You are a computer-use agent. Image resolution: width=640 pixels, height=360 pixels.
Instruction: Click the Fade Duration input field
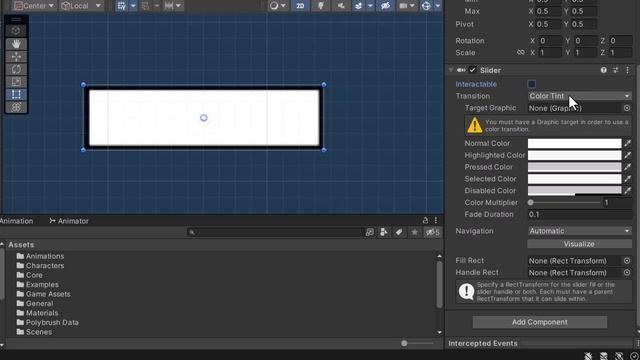tap(579, 214)
